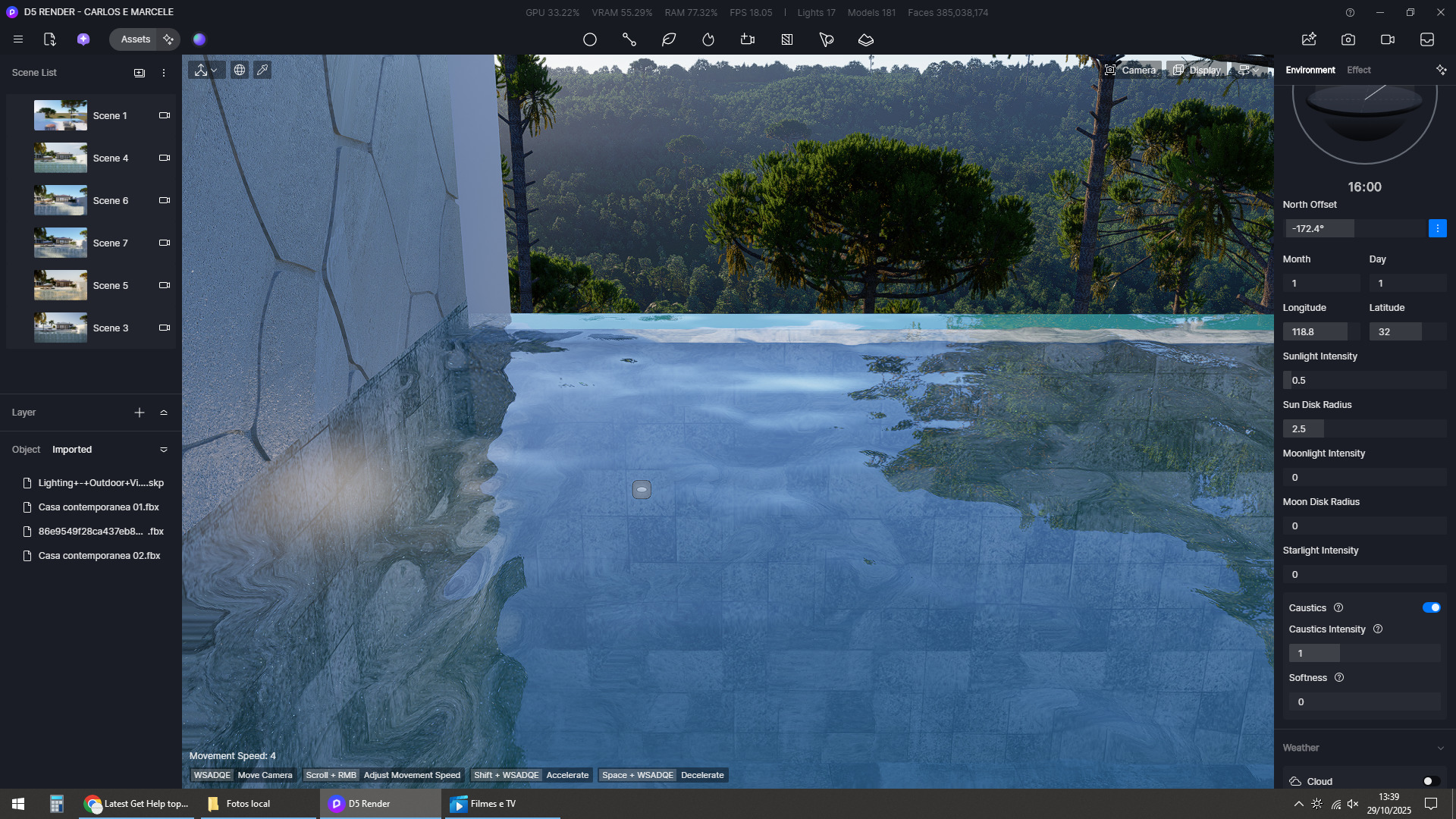Add a new layer with plus icon
Screen dimensions: 1456x819
tap(140, 413)
